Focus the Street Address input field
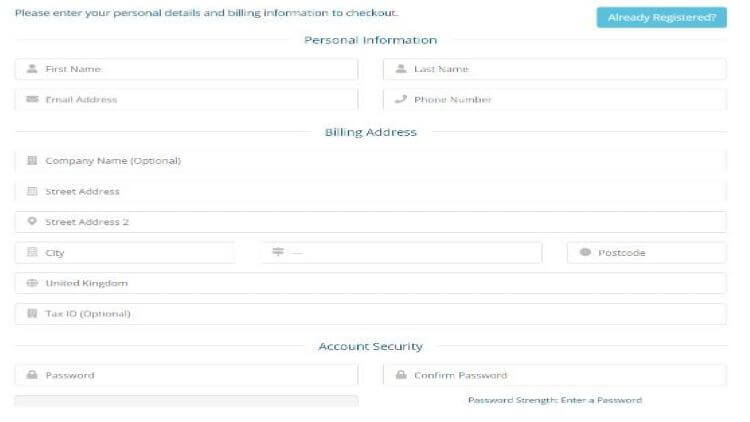 [371, 191]
